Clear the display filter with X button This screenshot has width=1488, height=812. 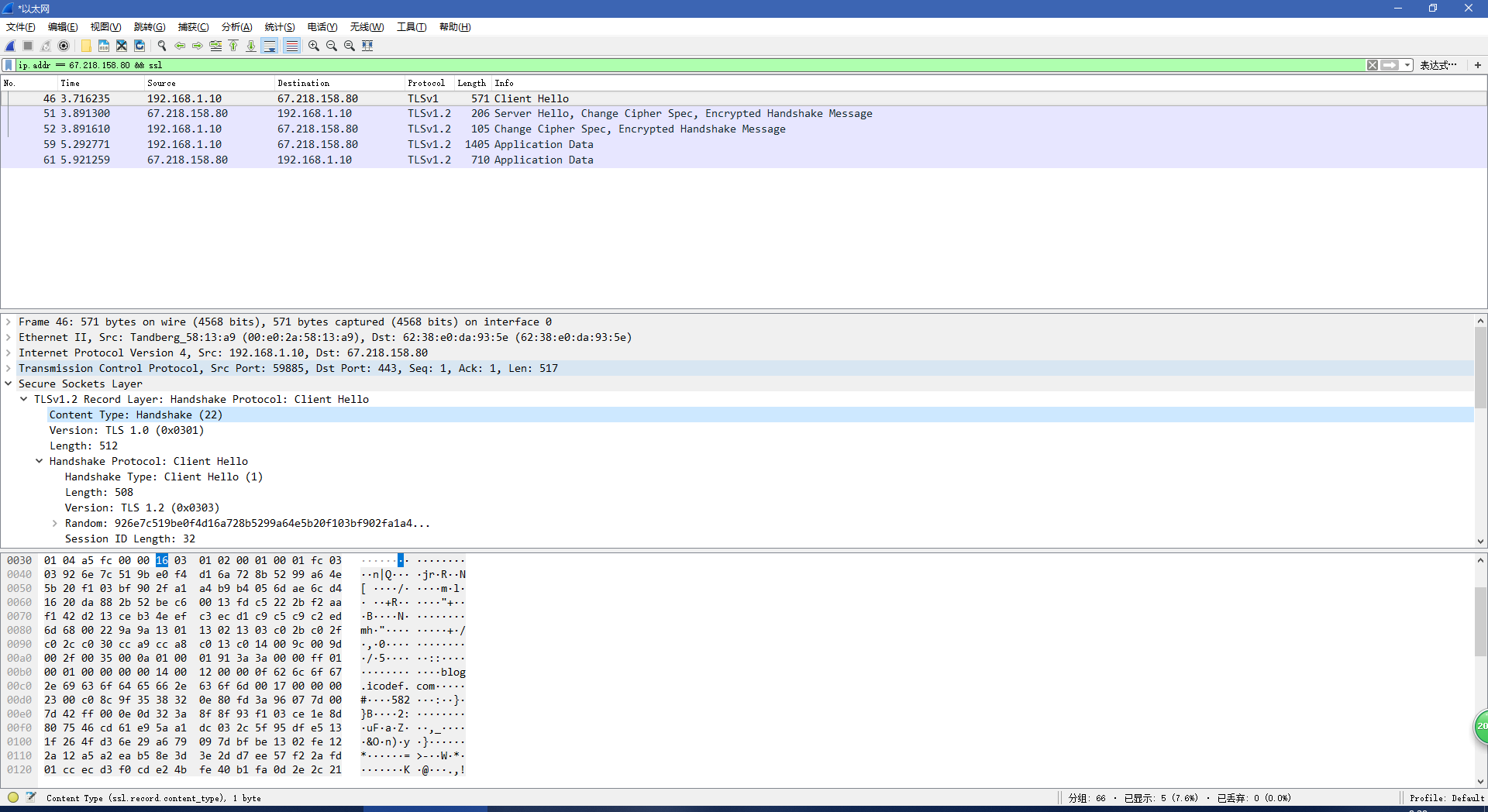[1373, 65]
